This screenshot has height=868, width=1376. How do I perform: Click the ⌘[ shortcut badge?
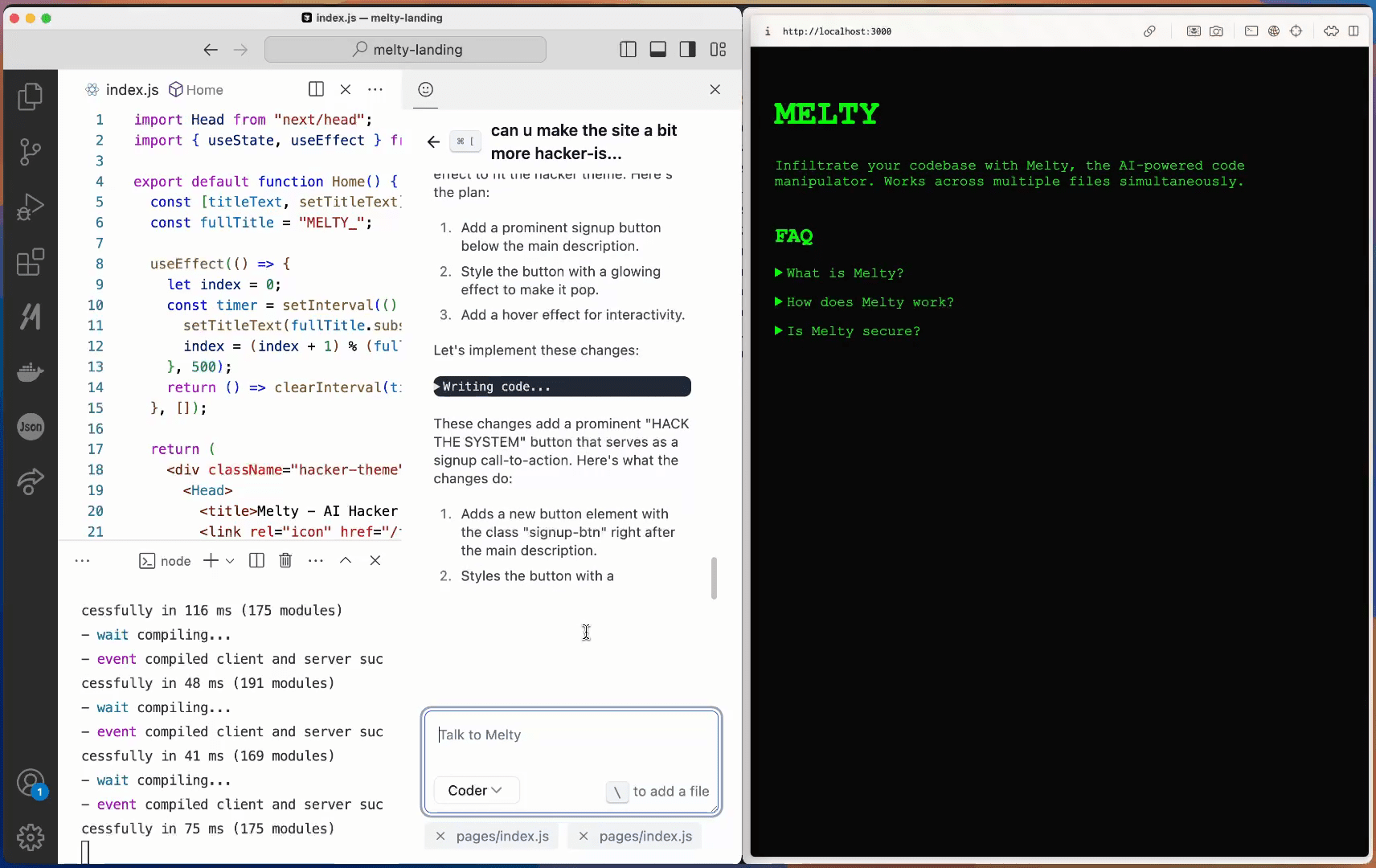click(x=465, y=141)
